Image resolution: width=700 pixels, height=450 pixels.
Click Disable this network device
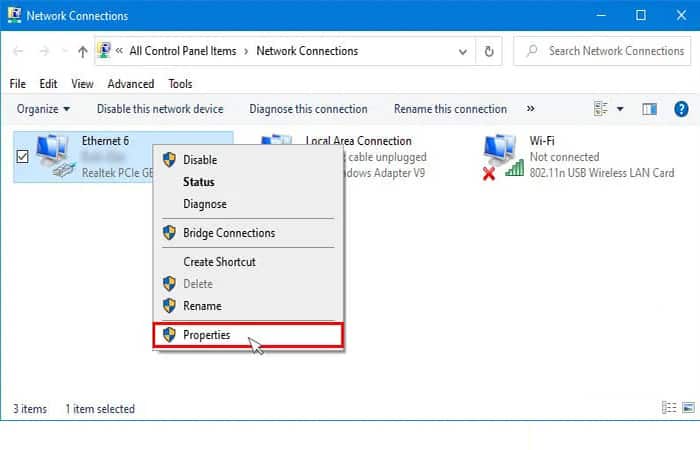pos(160,109)
